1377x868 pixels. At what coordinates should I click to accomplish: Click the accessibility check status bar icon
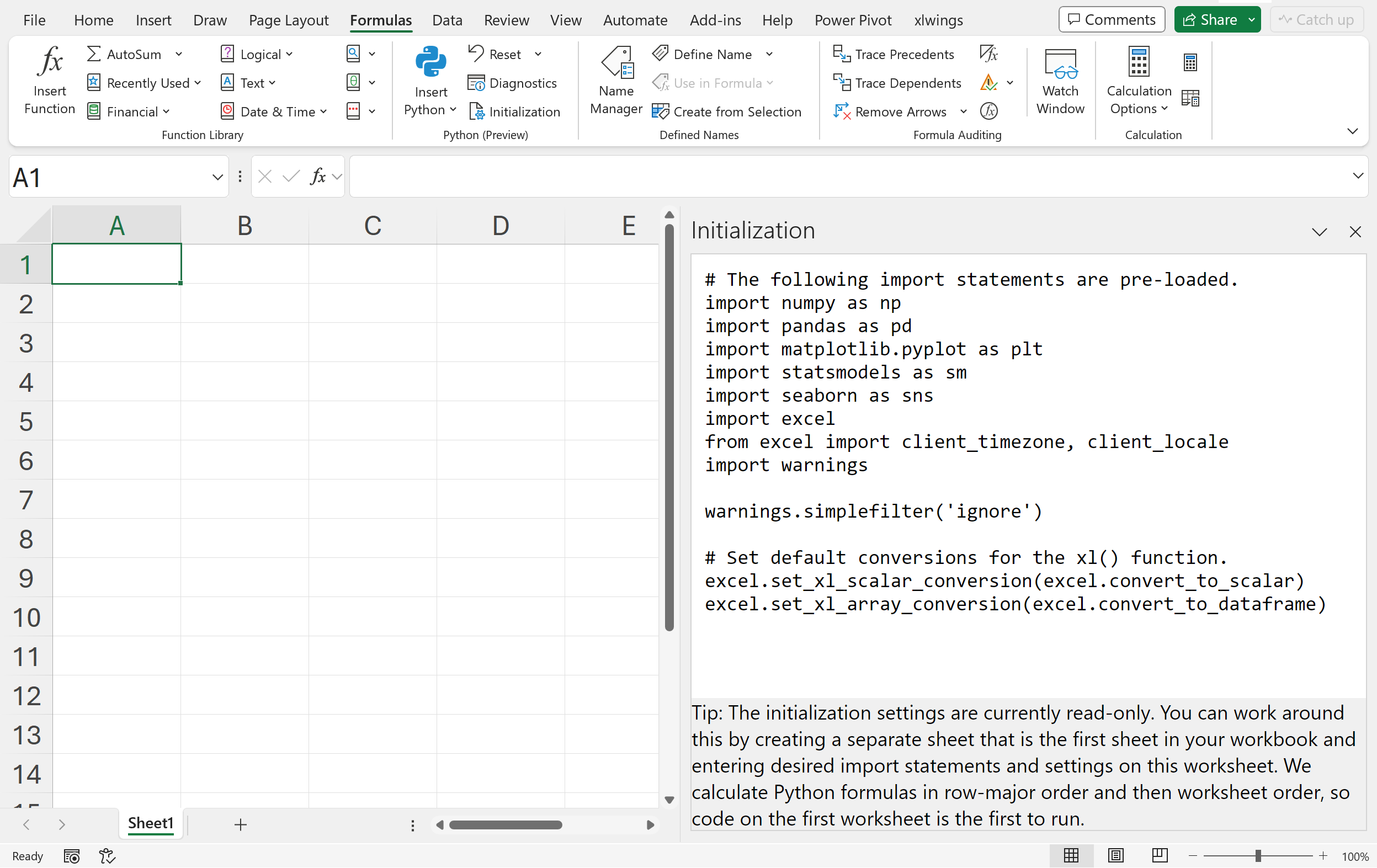click(107, 856)
